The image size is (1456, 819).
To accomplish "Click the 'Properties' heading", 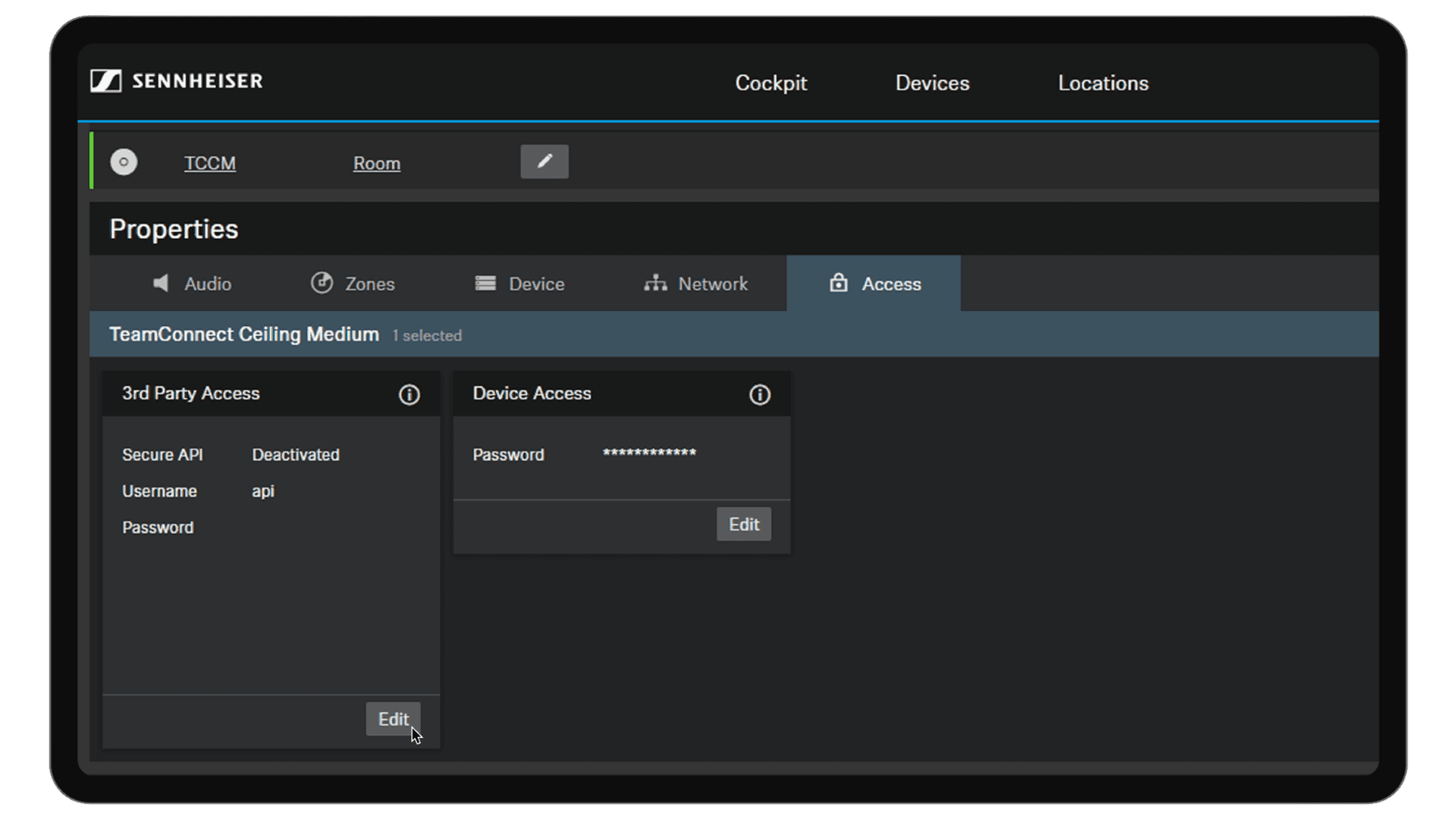I will 174,229.
